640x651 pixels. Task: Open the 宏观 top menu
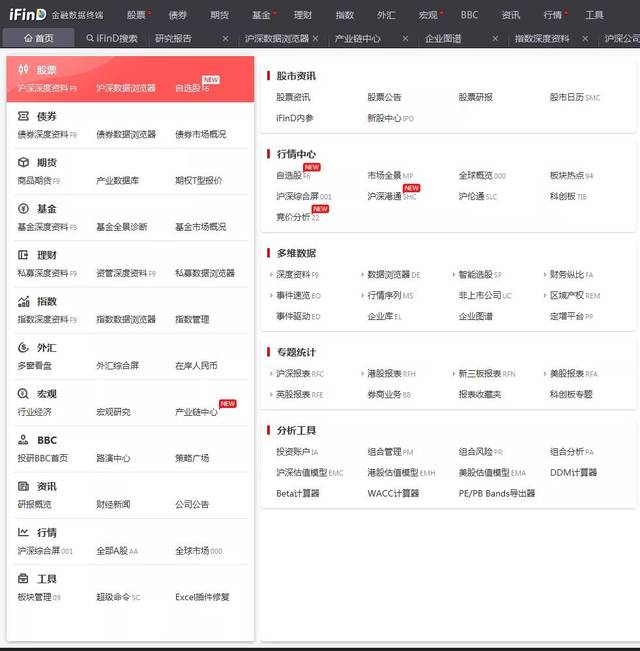pyautogui.click(x=428, y=15)
